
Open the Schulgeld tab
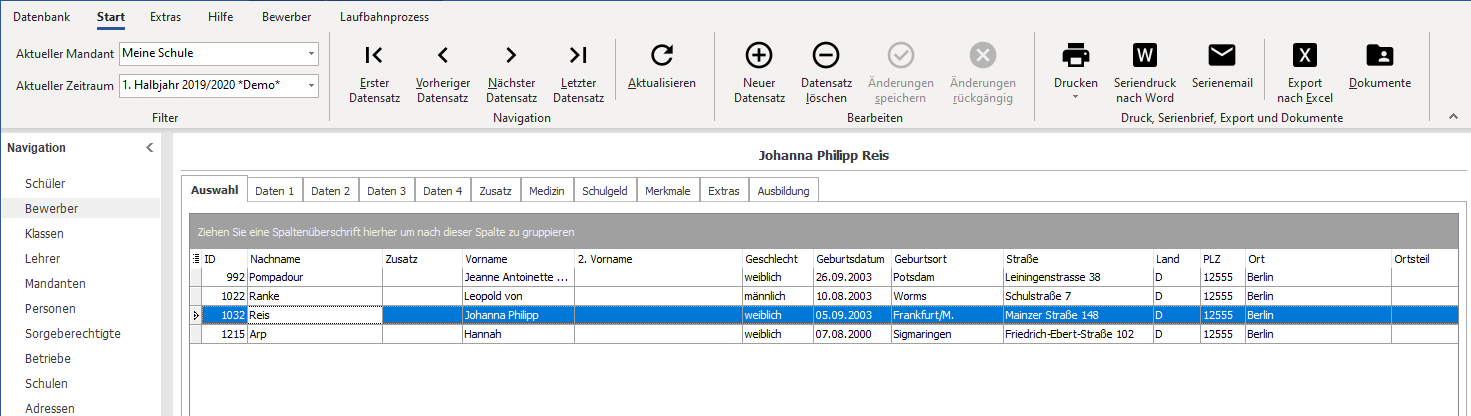(x=605, y=190)
